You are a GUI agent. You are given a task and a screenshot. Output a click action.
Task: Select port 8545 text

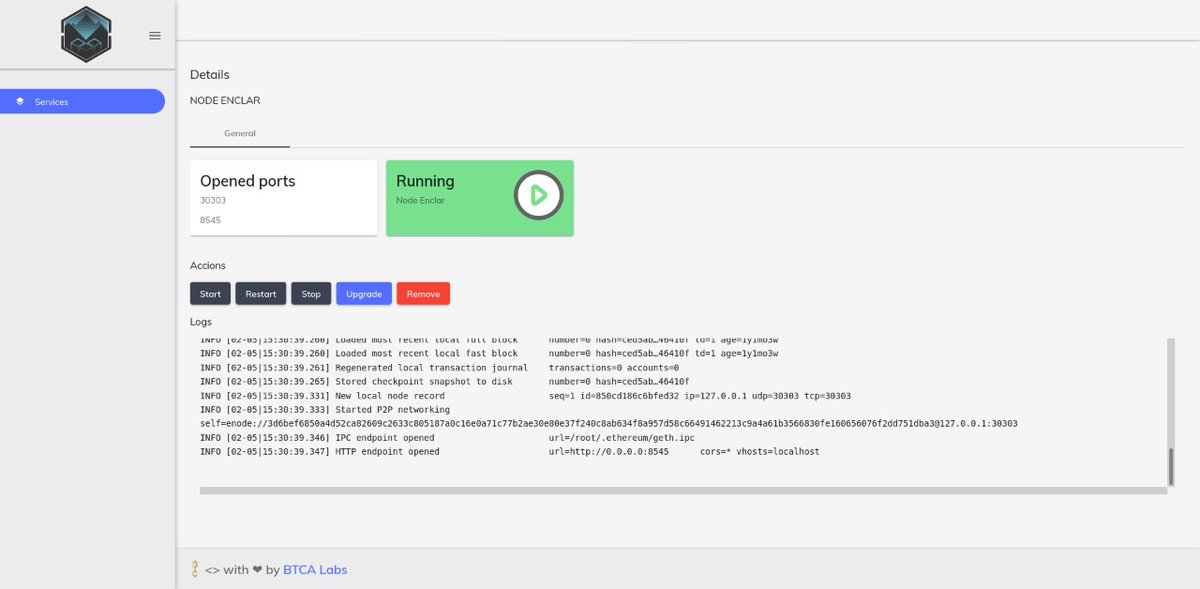coord(210,219)
